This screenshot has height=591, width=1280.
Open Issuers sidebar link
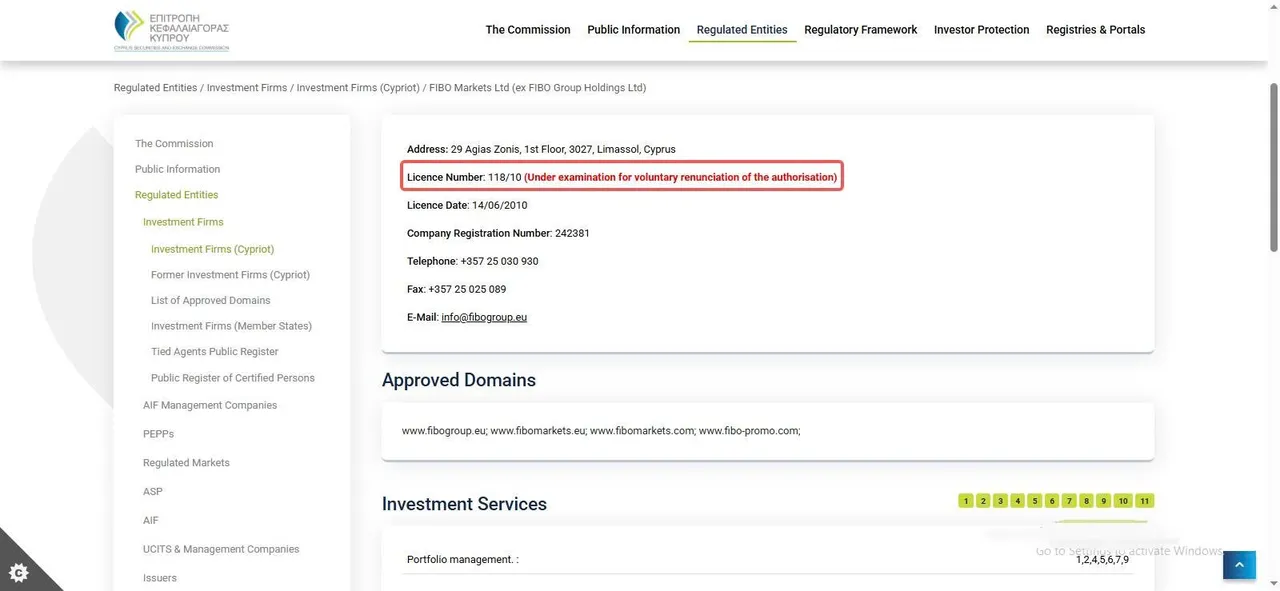tap(160, 578)
